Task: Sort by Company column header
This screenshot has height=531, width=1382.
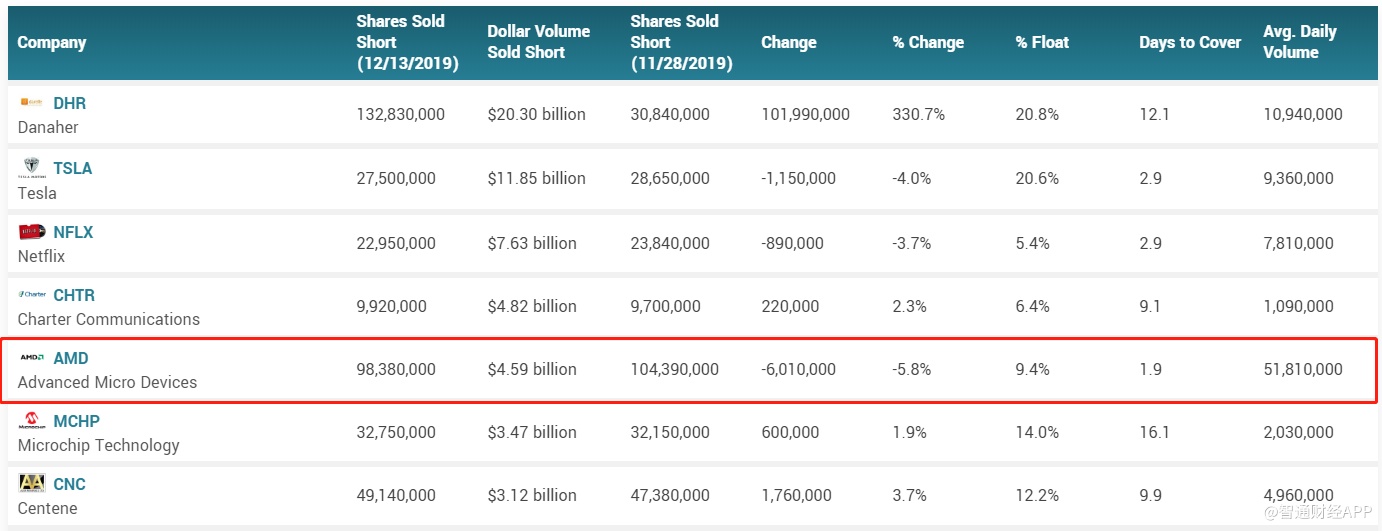Action: coord(52,42)
